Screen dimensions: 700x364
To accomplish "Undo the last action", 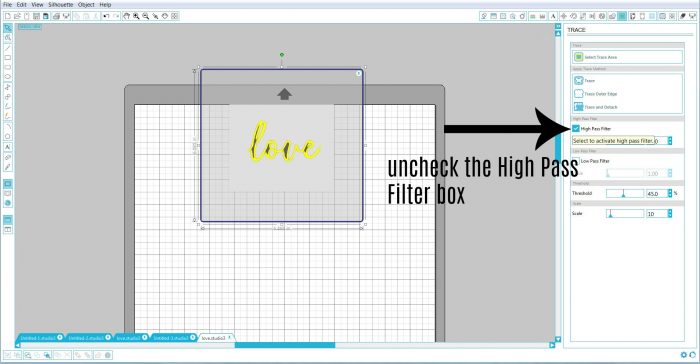I will tap(106, 16).
